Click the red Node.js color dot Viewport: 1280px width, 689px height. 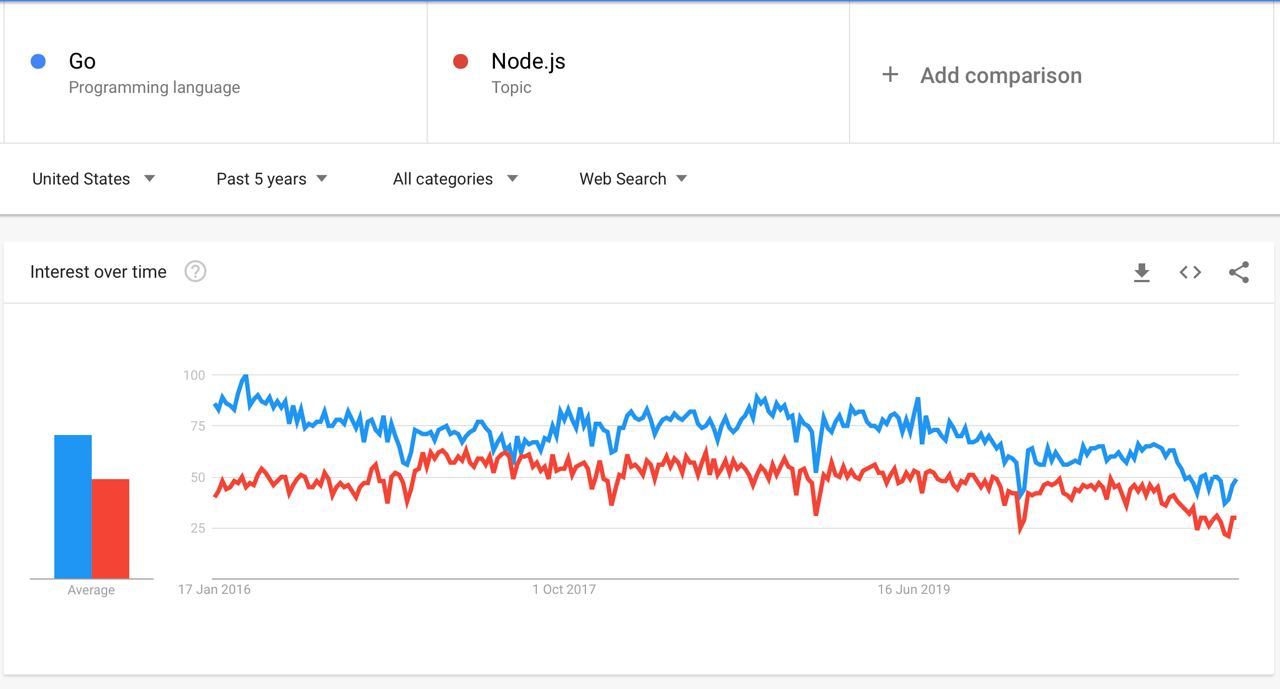click(x=461, y=62)
